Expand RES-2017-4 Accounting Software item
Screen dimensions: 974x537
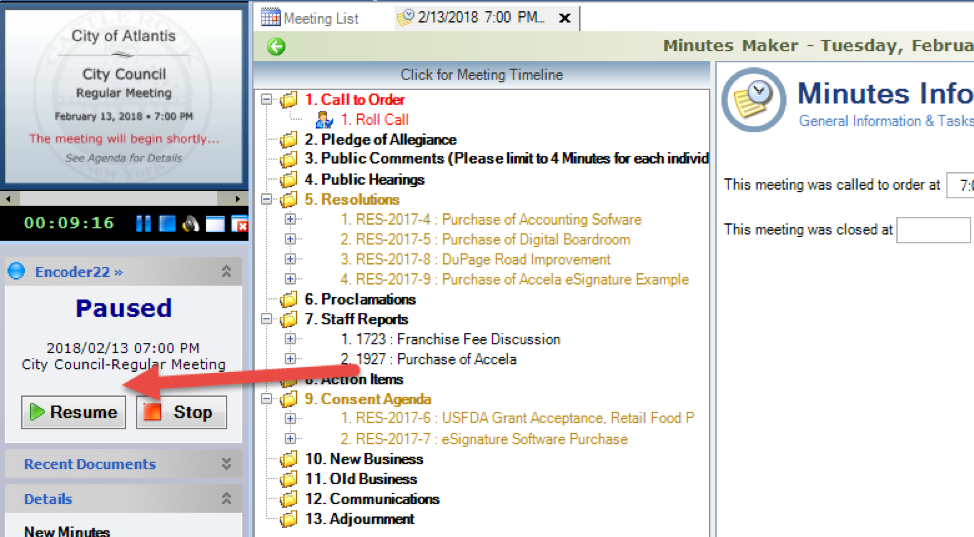coord(290,219)
